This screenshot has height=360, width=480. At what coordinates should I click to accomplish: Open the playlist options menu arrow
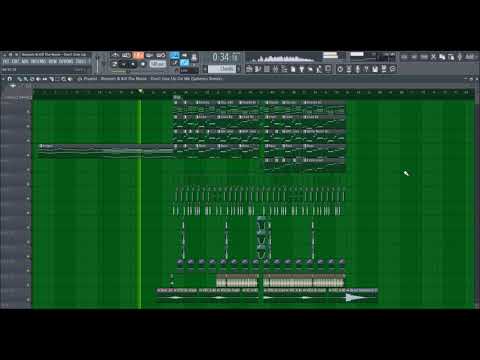click(x=4, y=79)
